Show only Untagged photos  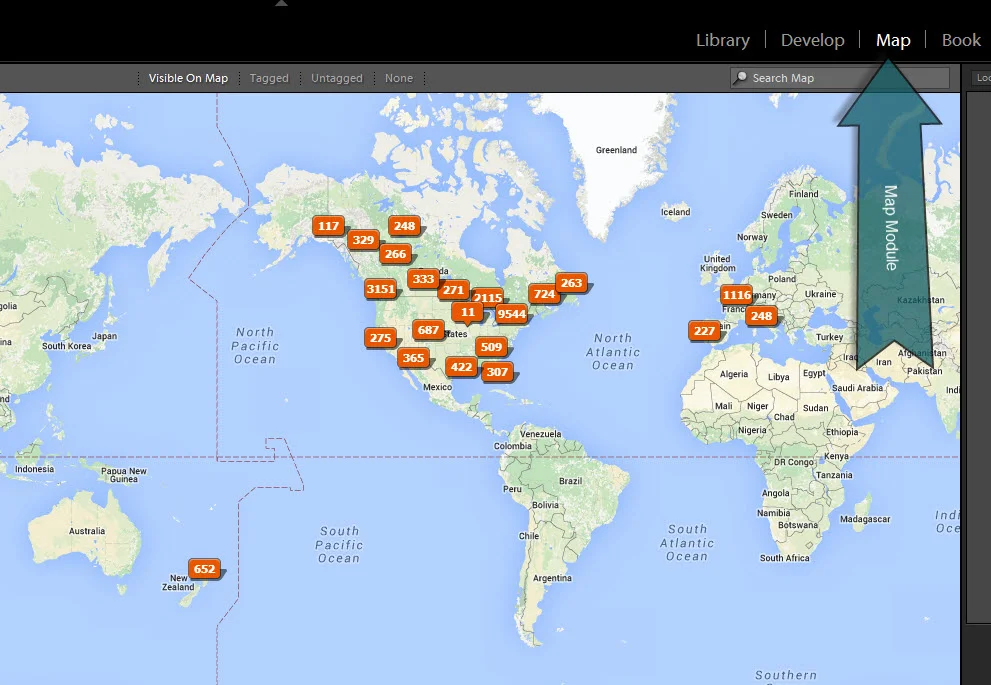point(336,78)
